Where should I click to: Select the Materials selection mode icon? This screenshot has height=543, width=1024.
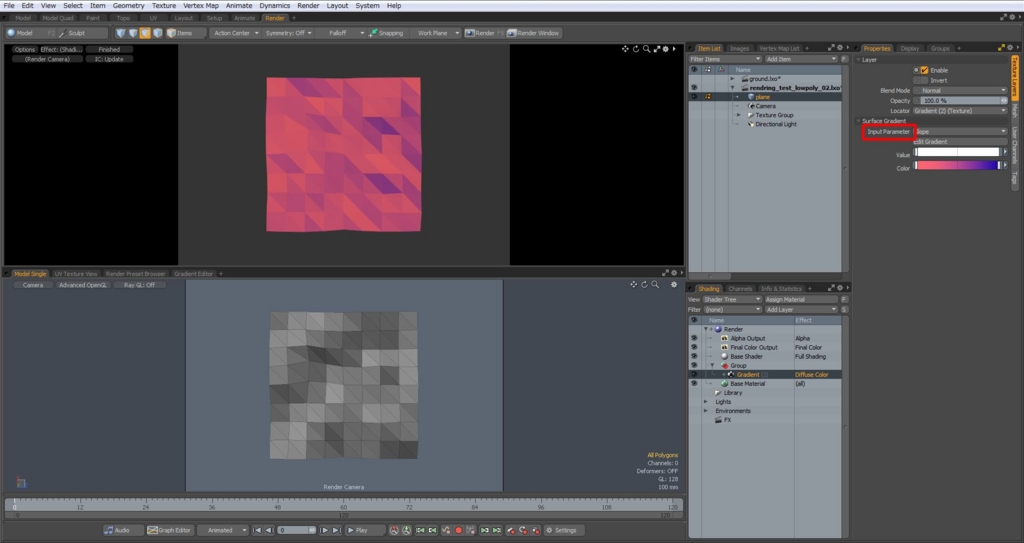[157, 33]
